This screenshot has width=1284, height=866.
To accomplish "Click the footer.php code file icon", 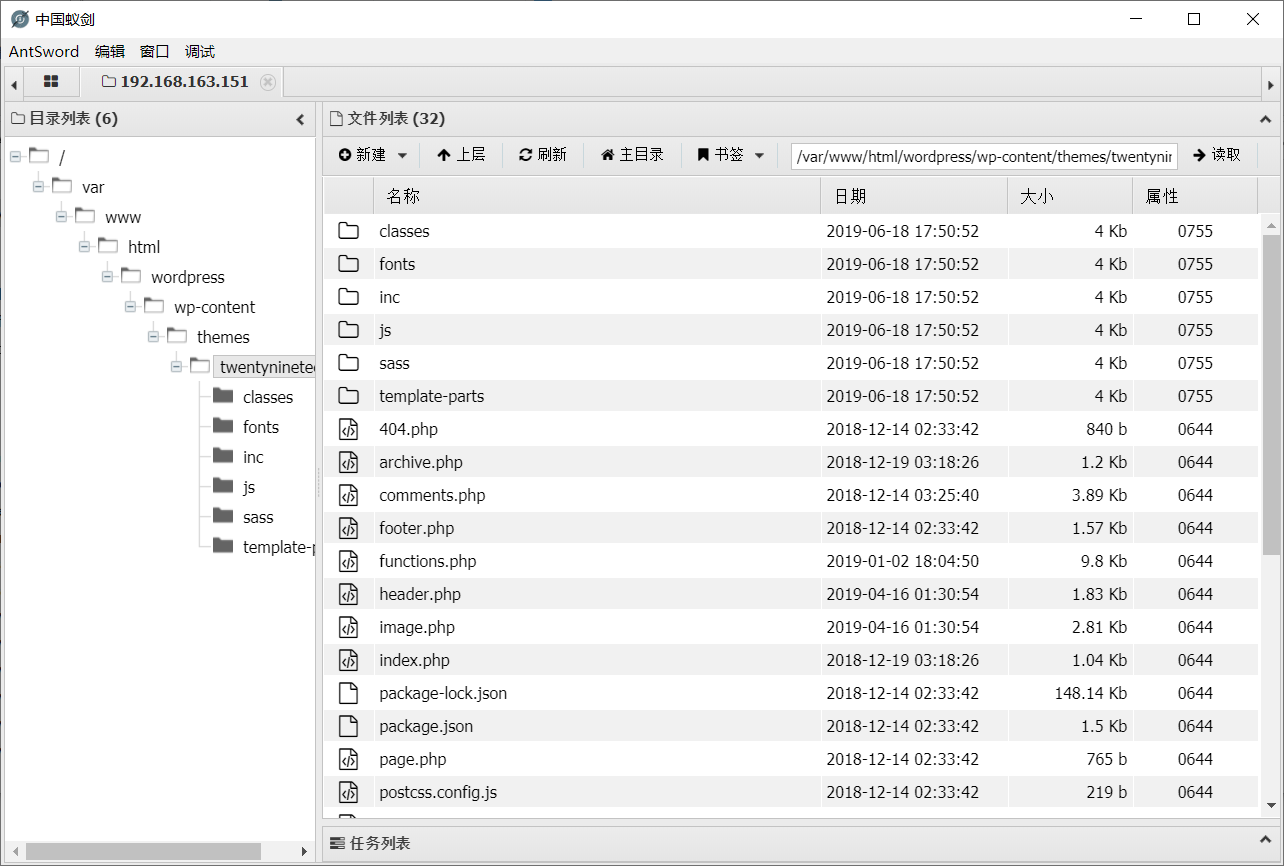I will 348,528.
